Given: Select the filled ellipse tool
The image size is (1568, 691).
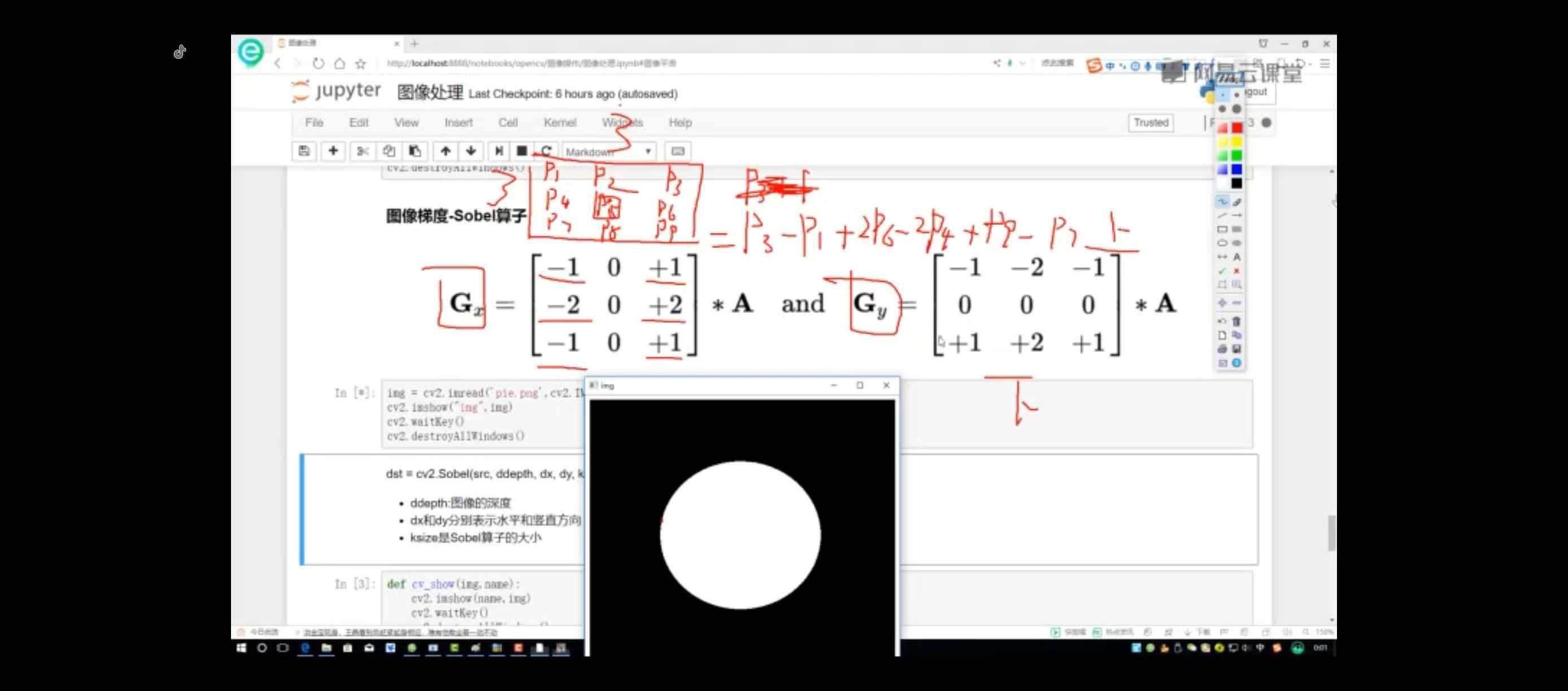Looking at the screenshot, I should tap(1237, 243).
